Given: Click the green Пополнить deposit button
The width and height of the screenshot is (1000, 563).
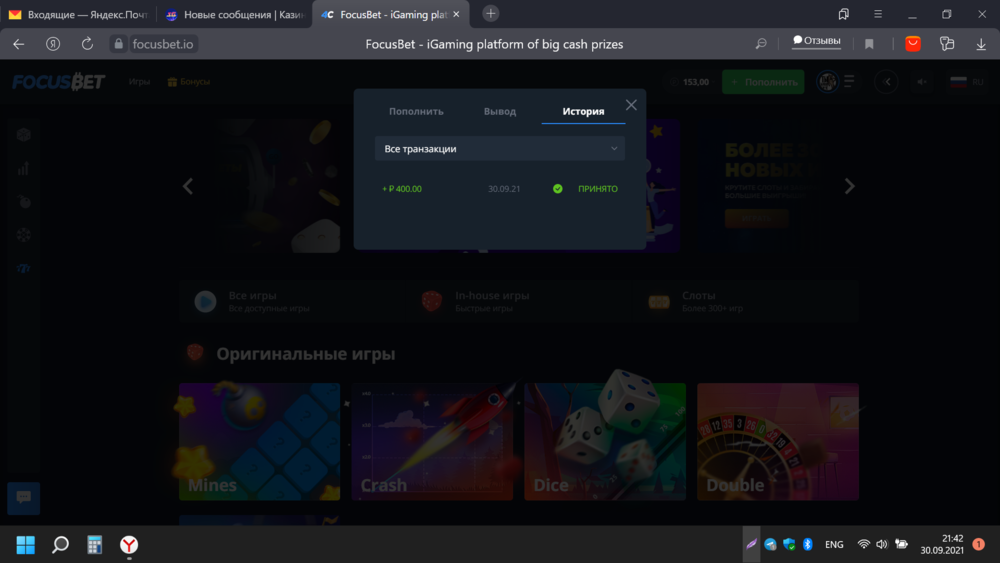Looking at the screenshot, I should [763, 82].
